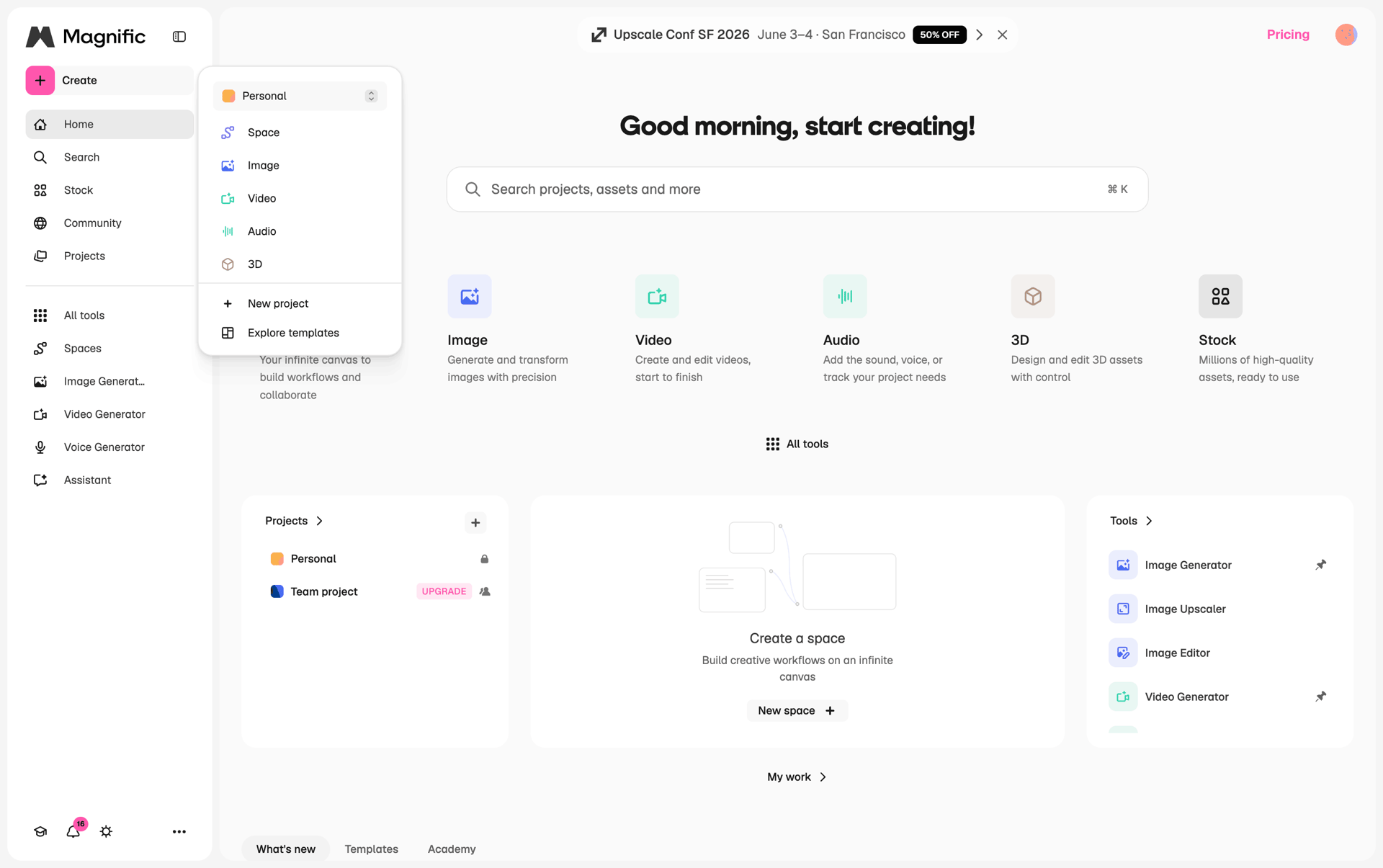The height and width of the screenshot is (868, 1383).
Task: Click the 3D tool card icon
Action: pos(1033,296)
